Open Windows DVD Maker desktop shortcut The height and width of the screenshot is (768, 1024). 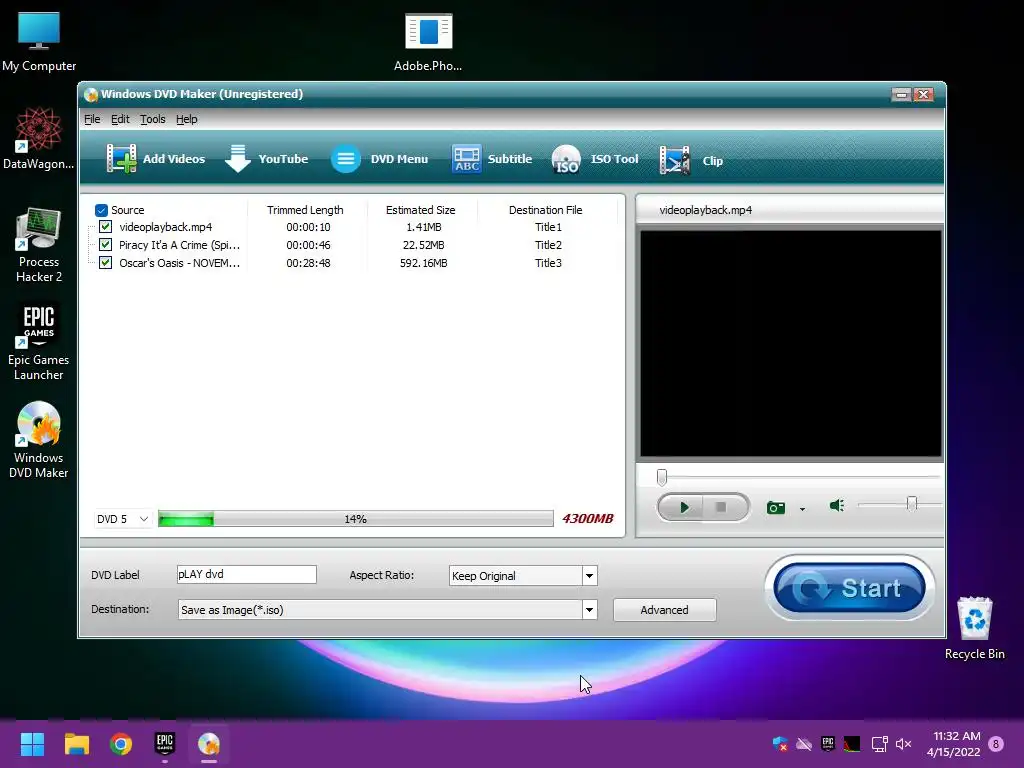(x=39, y=440)
